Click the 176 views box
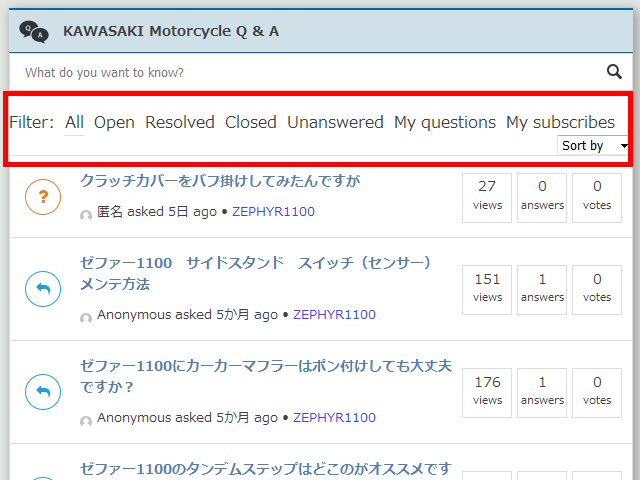 pyautogui.click(x=487, y=393)
